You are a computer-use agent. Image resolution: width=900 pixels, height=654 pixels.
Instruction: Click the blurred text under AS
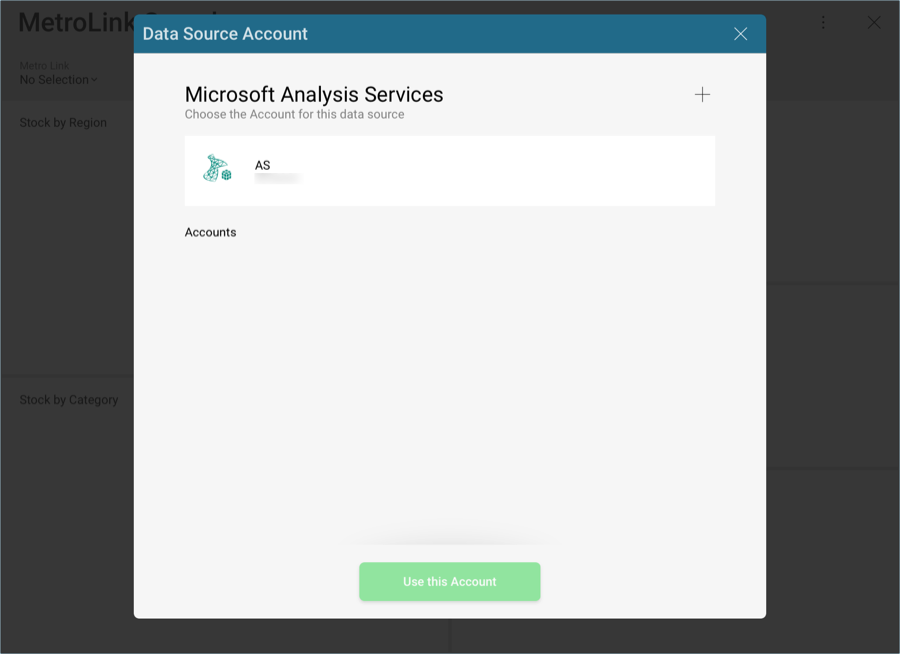pos(277,179)
